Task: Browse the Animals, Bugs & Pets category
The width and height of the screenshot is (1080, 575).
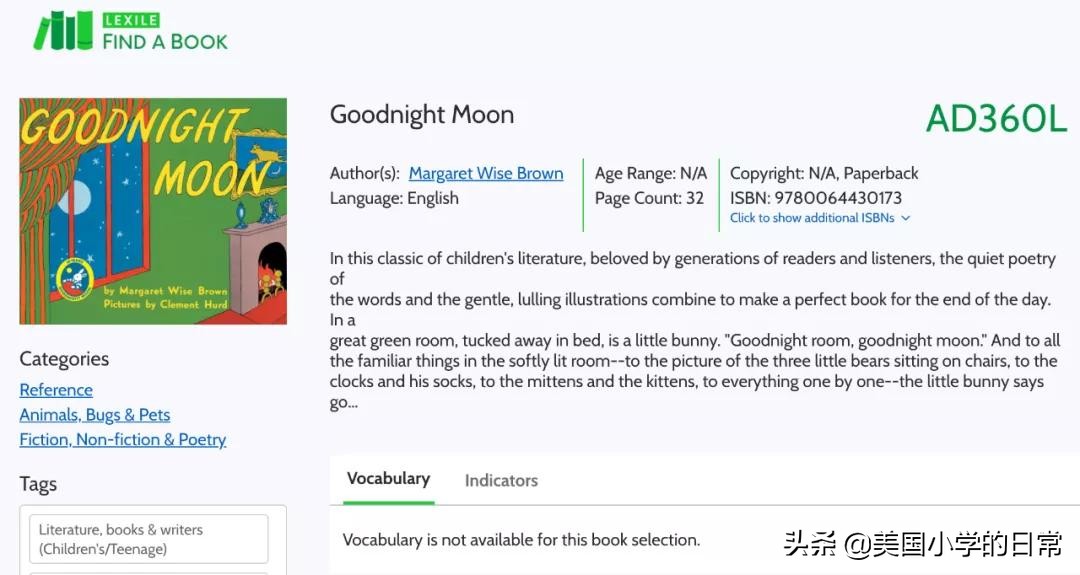Action: coord(95,415)
